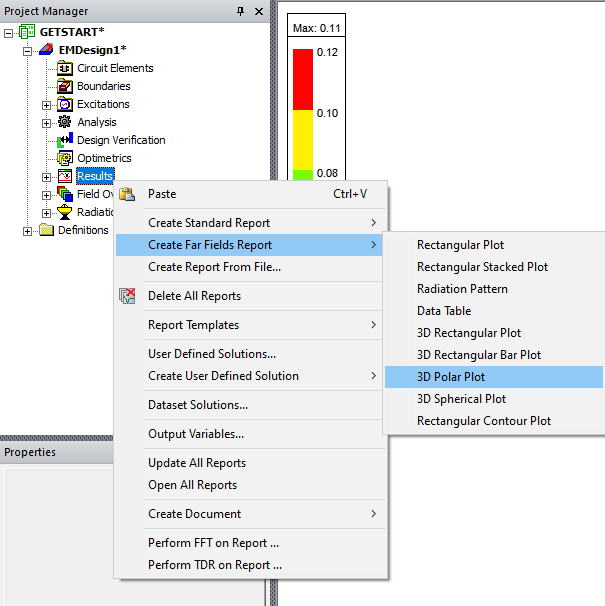The image size is (605, 606).
Task: Open the Create Standard Report submenu arrow
Action: pyautogui.click(x=373, y=223)
